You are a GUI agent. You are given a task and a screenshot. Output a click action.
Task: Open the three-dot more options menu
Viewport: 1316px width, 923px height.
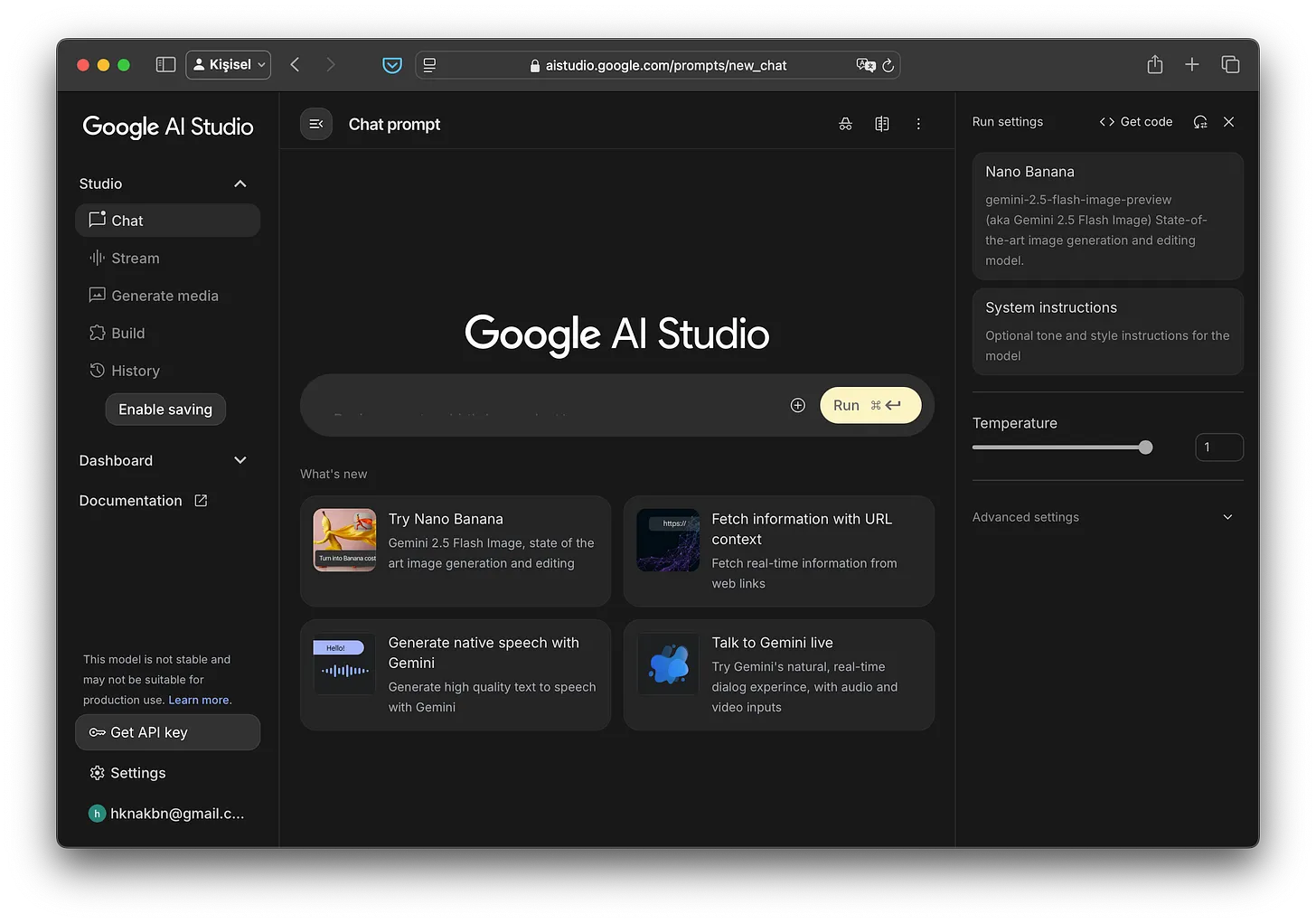click(918, 124)
